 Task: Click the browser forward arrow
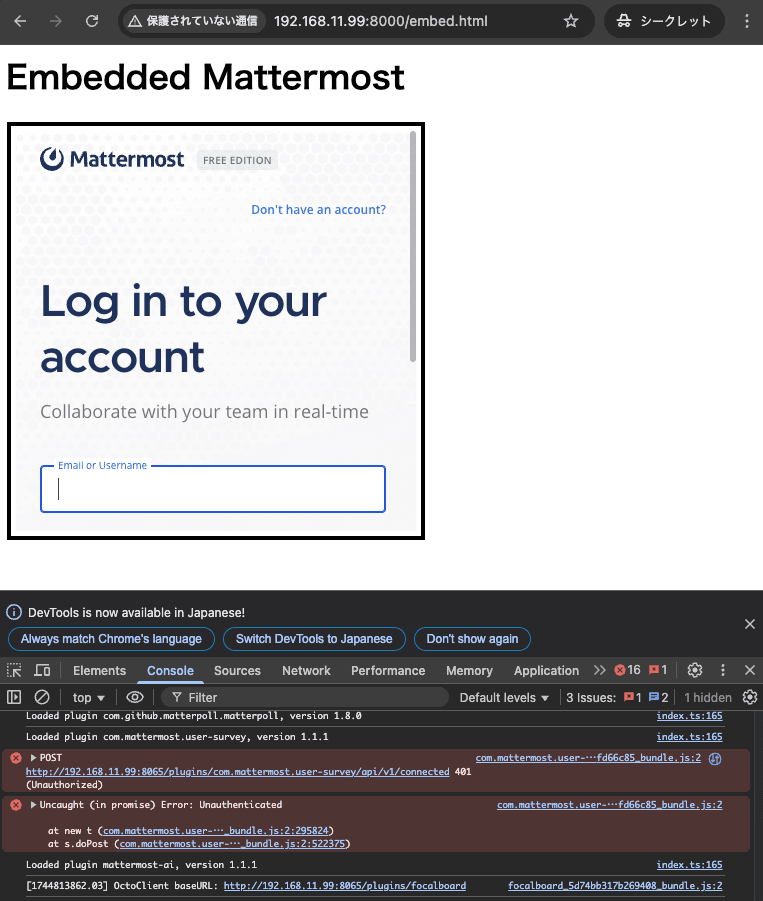[x=56, y=21]
